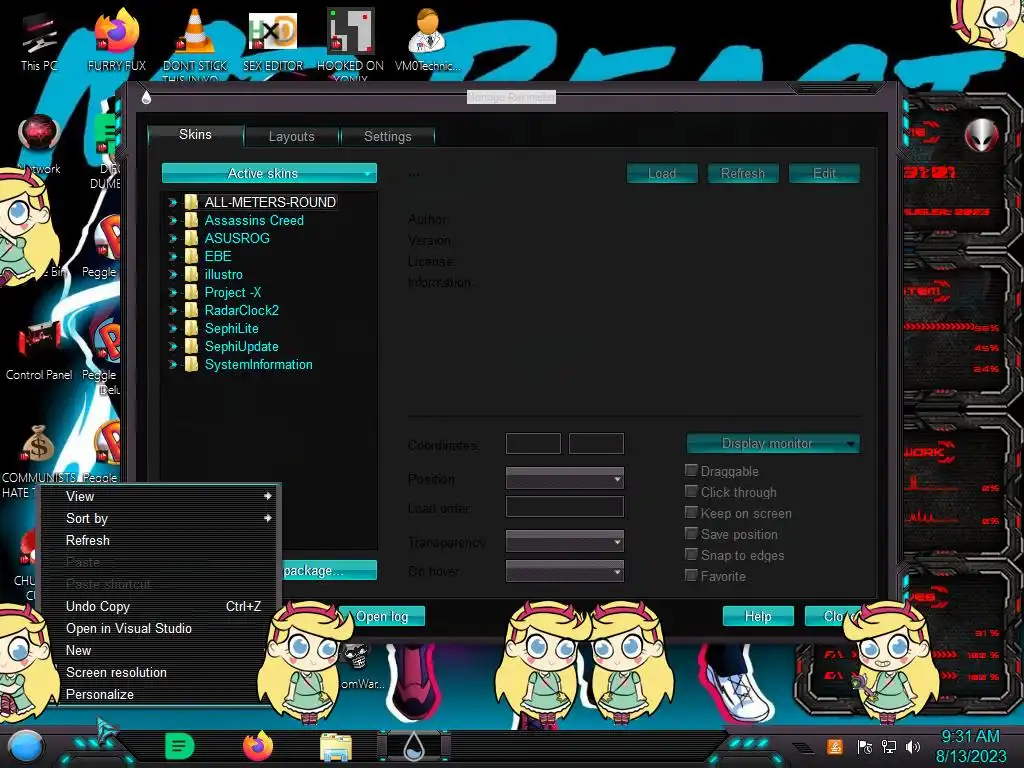Expand the EBE tree arrow

(x=172, y=257)
